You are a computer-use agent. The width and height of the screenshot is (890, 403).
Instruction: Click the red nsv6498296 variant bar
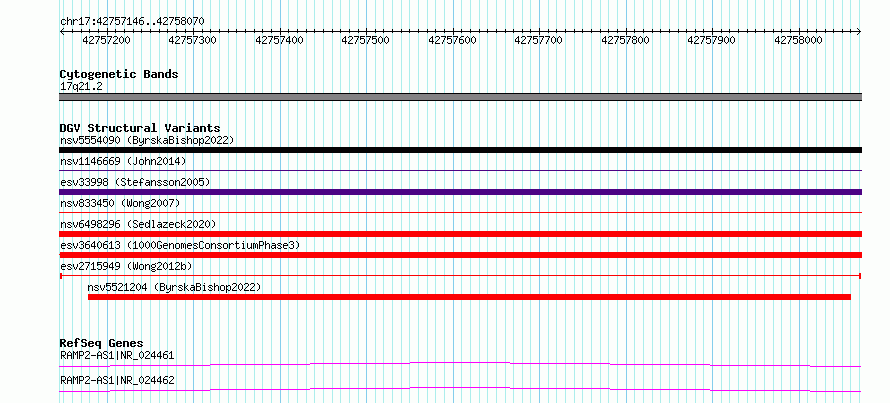[x=460, y=234]
